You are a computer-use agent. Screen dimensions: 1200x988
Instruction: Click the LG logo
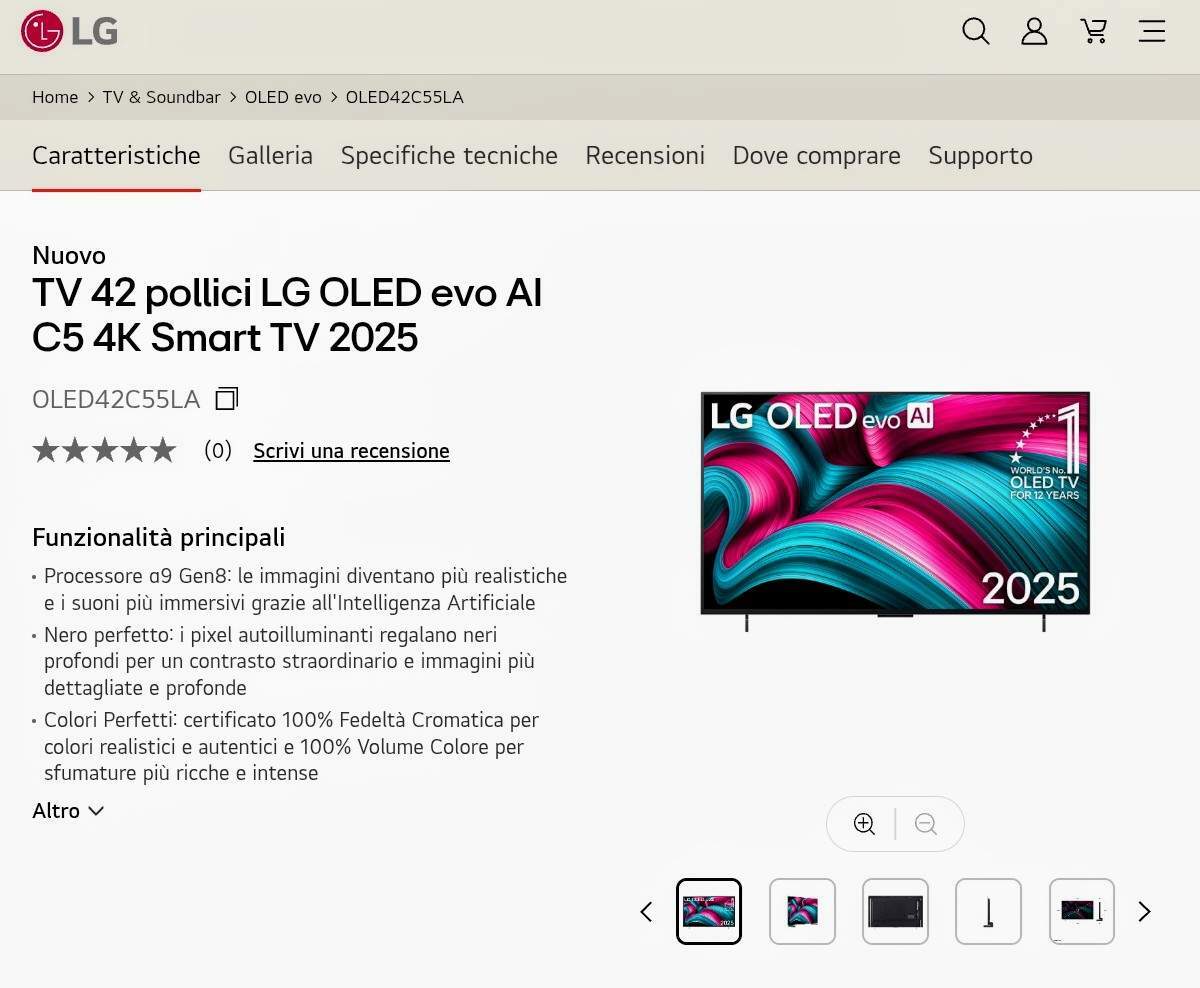coord(69,31)
